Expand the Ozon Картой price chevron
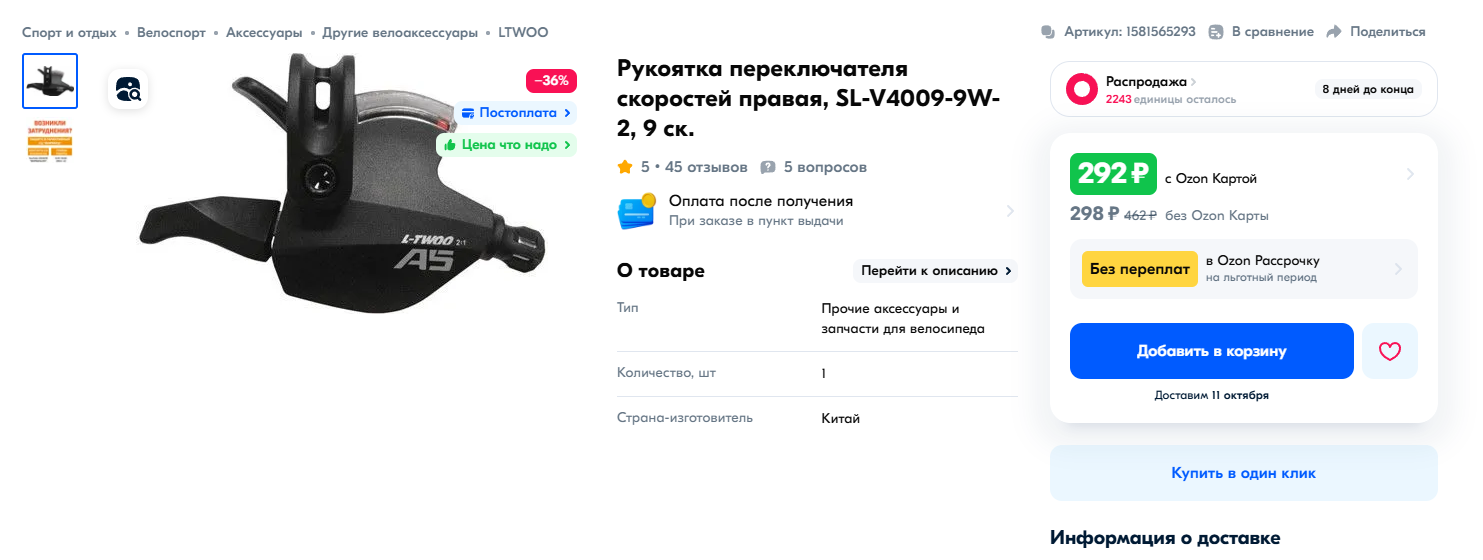Viewport: 1483px width, 560px height. (1410, 174)
